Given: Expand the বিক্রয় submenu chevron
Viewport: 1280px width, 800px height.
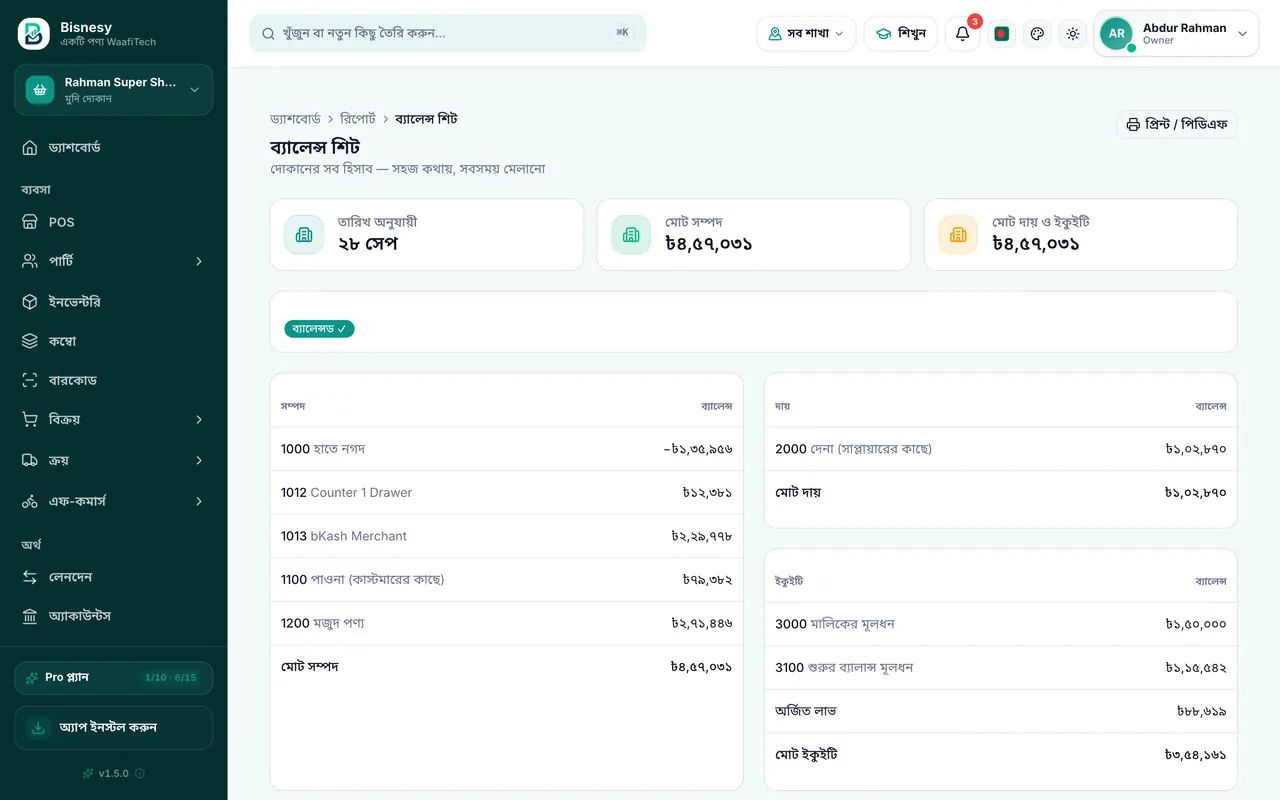Looking at the screenshot, I should pos(199,420).
